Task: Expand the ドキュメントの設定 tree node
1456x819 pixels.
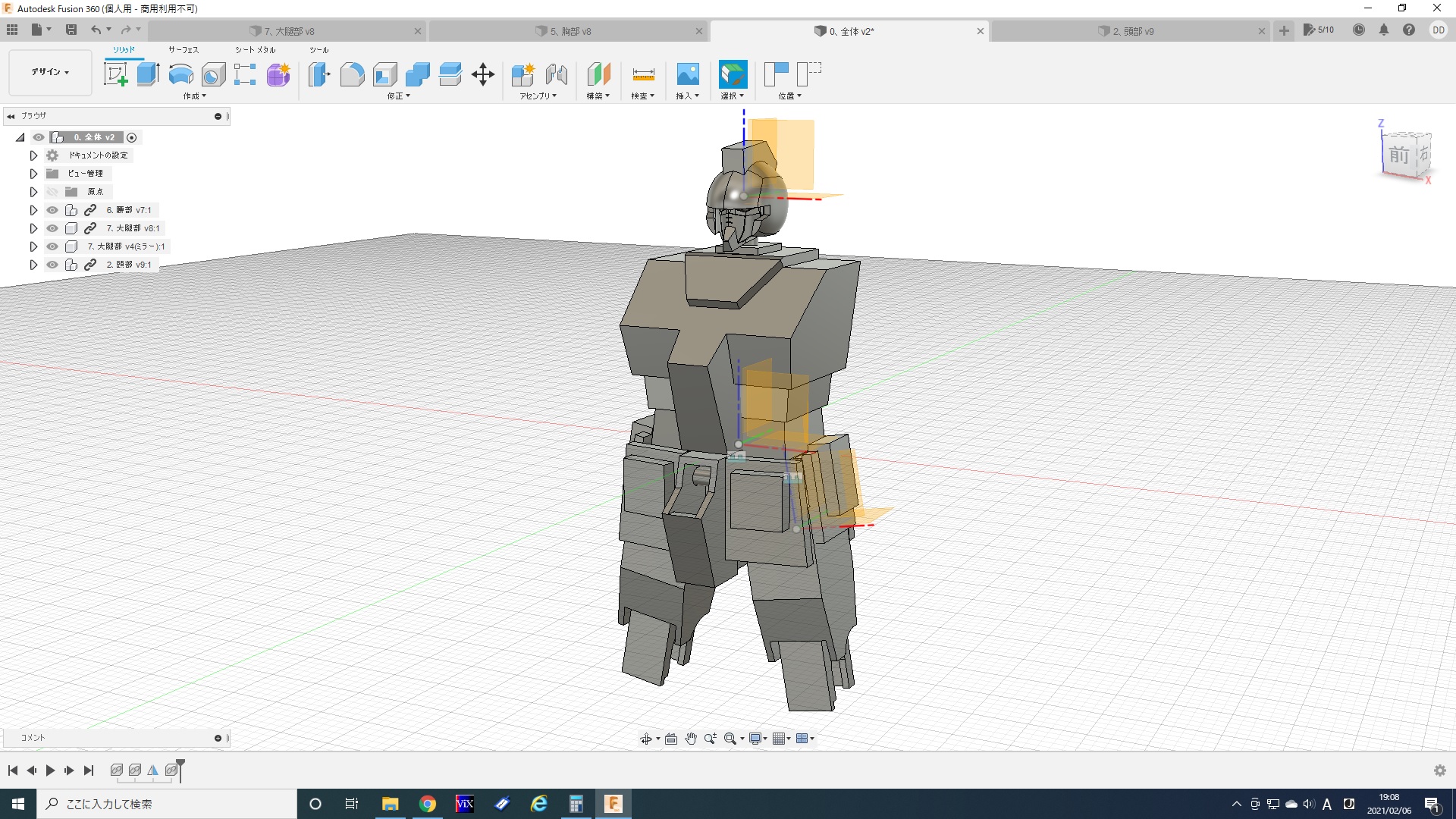Action: [33, 155]
